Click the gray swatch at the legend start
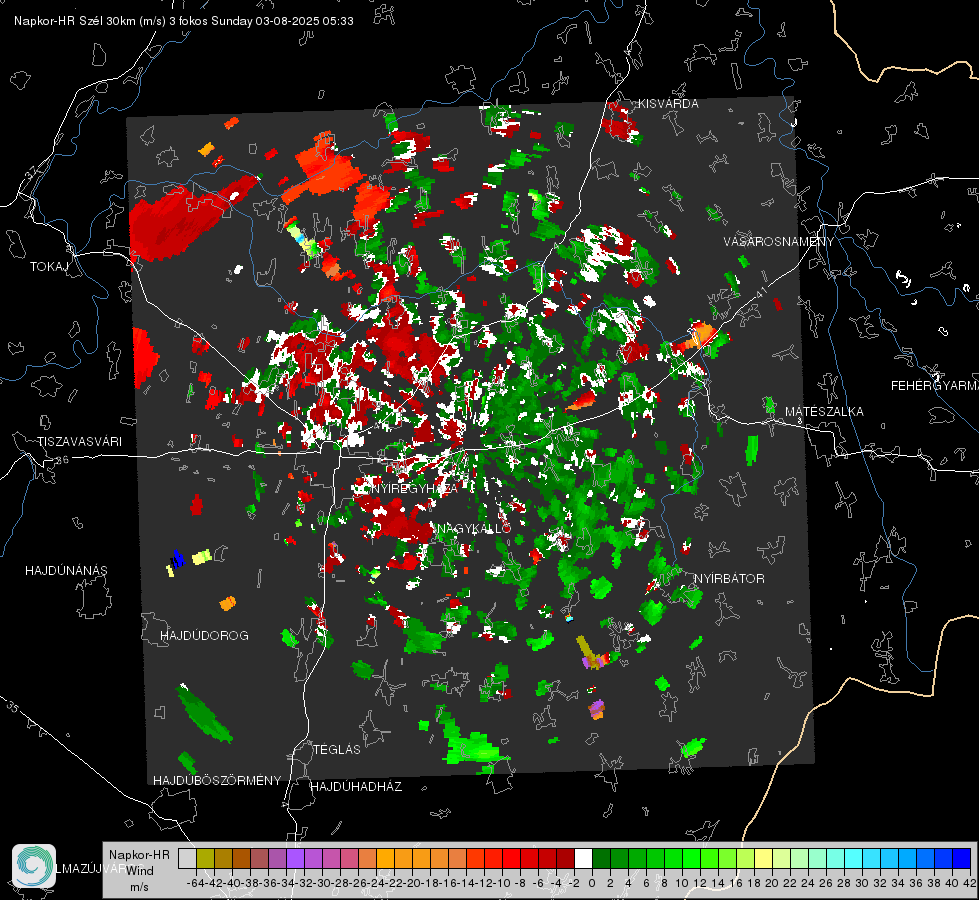979x900 pixels. (187, 858)
